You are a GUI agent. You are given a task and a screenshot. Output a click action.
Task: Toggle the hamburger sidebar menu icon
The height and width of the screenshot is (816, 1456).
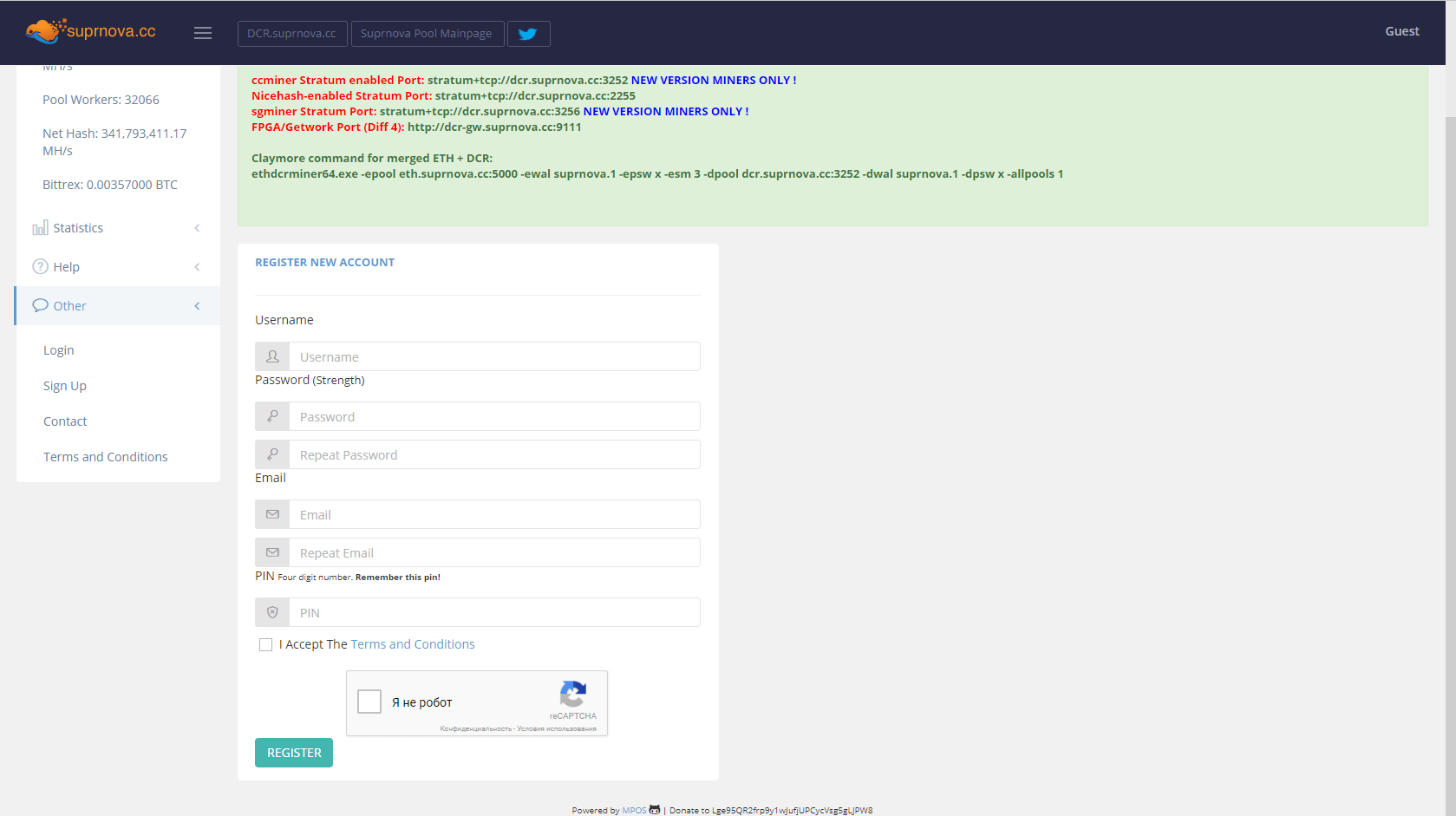[x=203, y=33]
